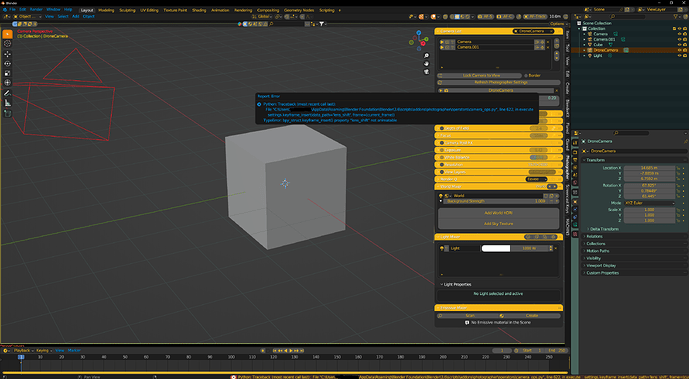Click the Cube mesh data icon in outliner
The height and width of the screenshot is (379, 689).
(x=610, y=45)
